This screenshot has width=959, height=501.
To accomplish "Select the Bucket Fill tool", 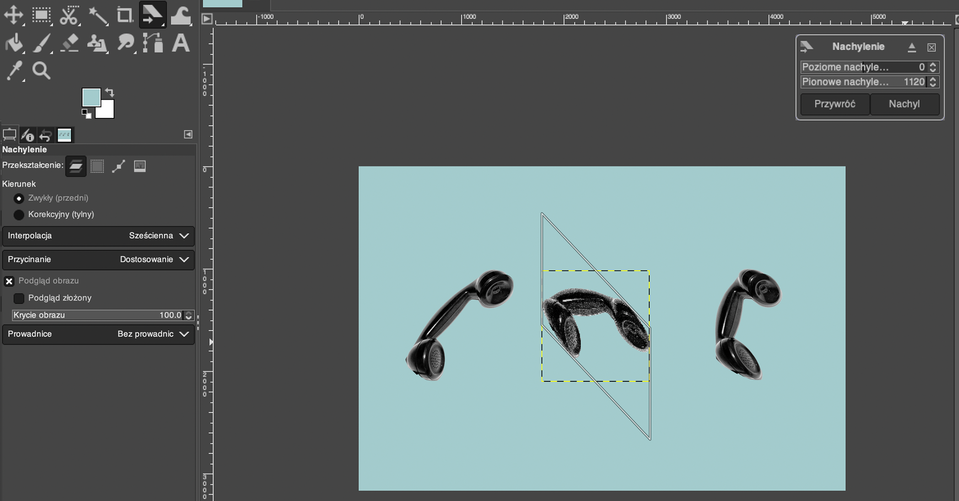I will (14, 43).
